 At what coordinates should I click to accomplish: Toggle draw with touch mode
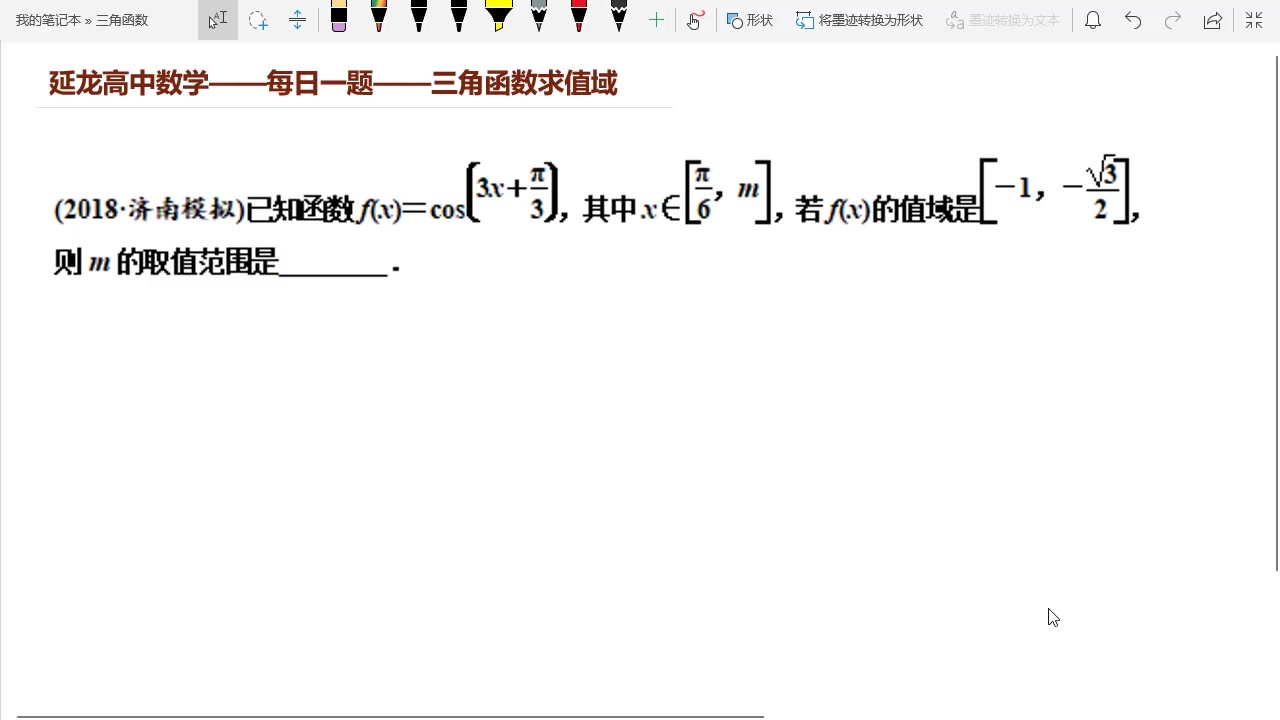click(x=696, y=20)
